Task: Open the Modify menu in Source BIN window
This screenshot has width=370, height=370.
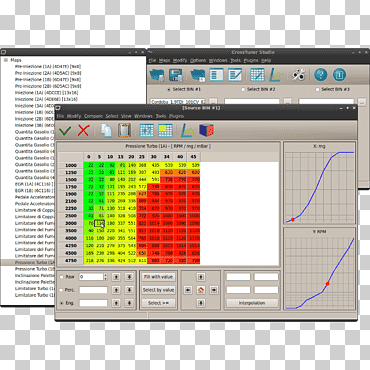Action: point(74,116)
